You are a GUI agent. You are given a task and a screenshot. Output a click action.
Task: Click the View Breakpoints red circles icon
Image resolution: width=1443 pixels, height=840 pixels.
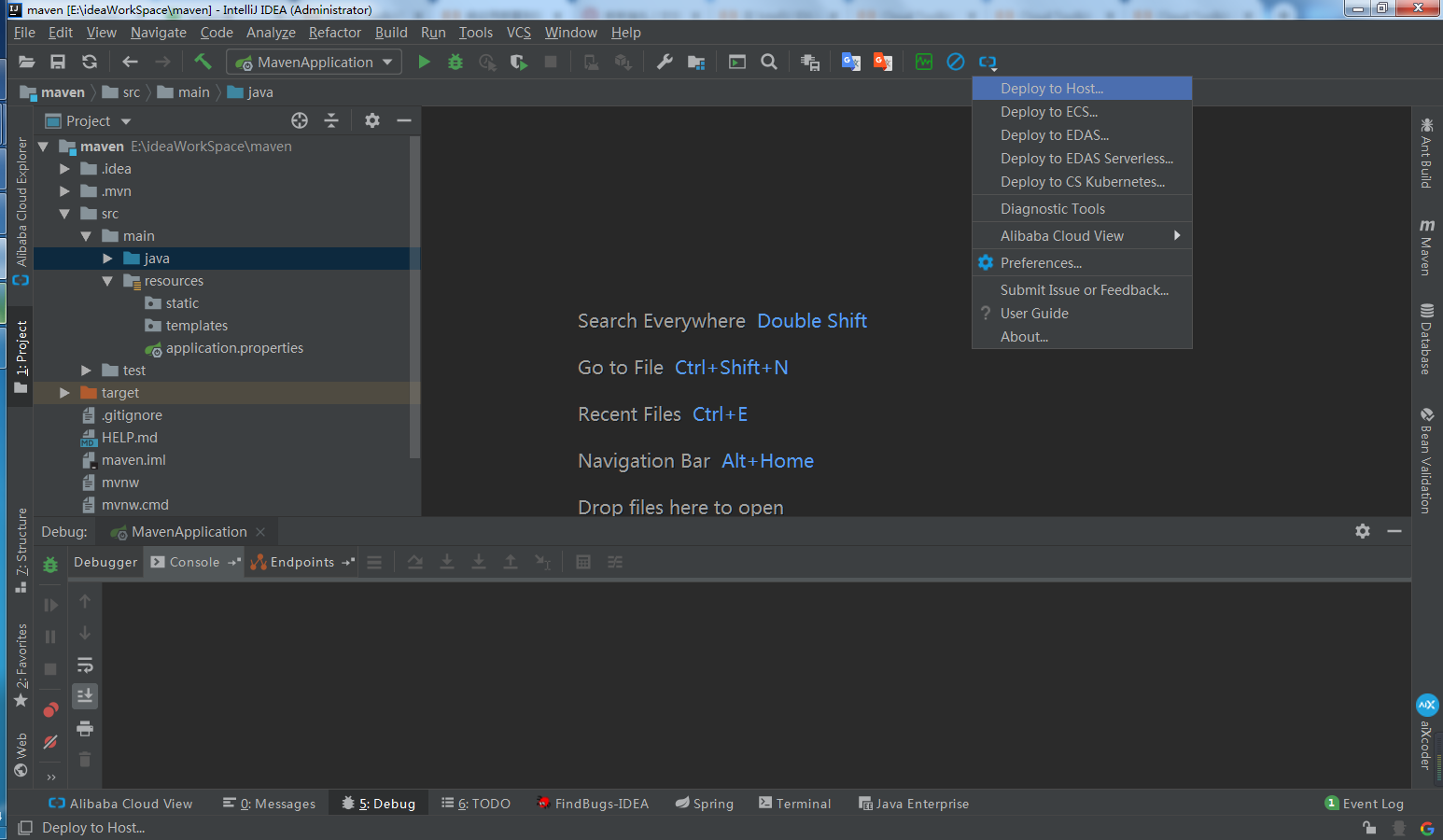pos(50,710)
